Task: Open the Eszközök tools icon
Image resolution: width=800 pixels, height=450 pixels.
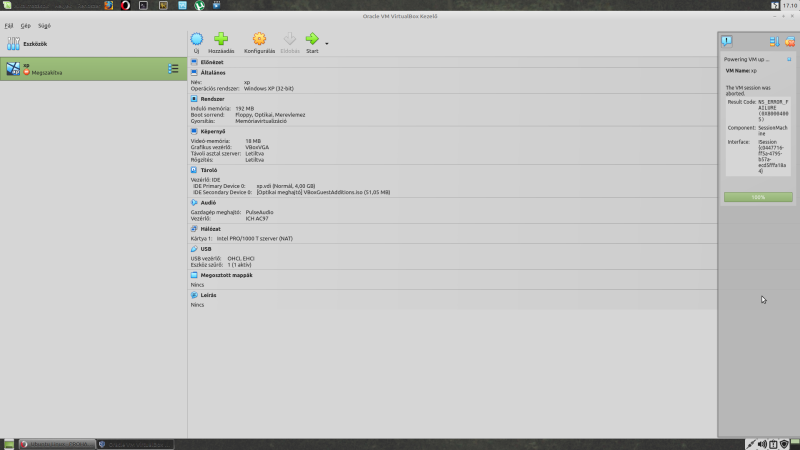Action: click(13, 44)
